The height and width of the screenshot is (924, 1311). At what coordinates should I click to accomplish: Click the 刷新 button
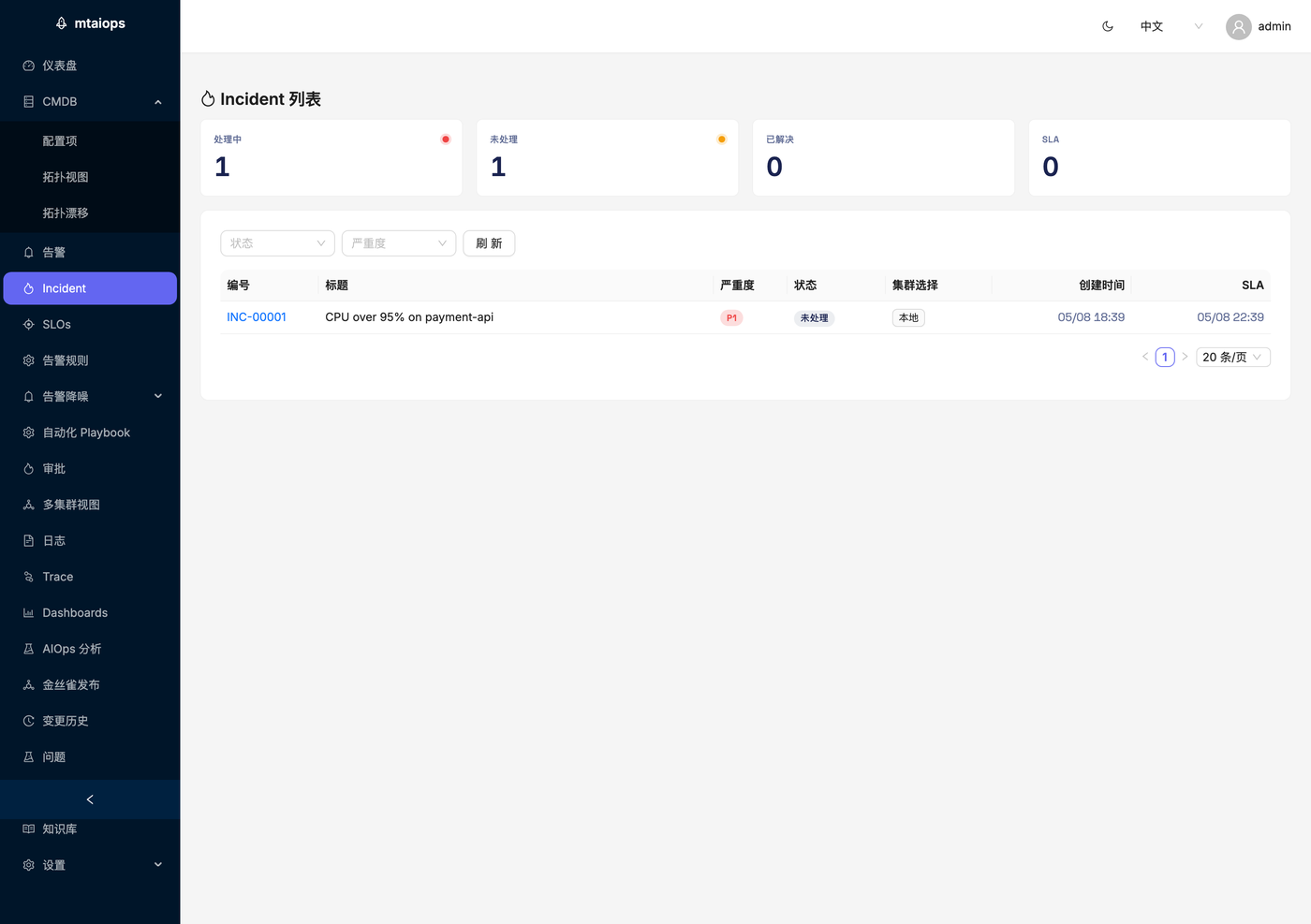489,243
